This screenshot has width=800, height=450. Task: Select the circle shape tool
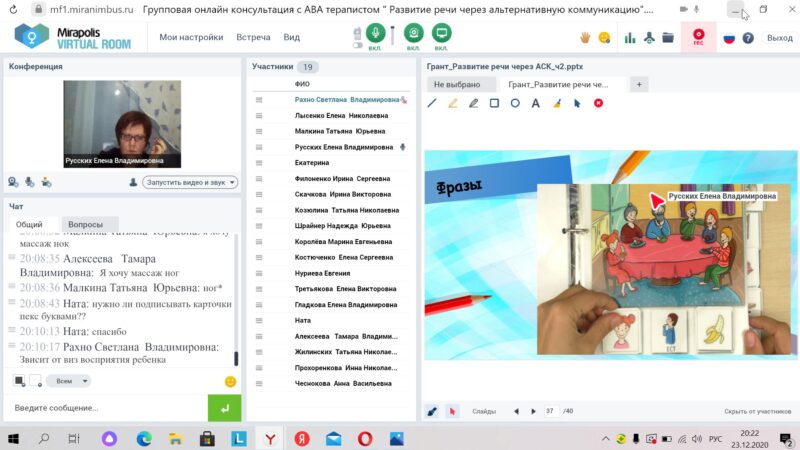pos(515,104)
